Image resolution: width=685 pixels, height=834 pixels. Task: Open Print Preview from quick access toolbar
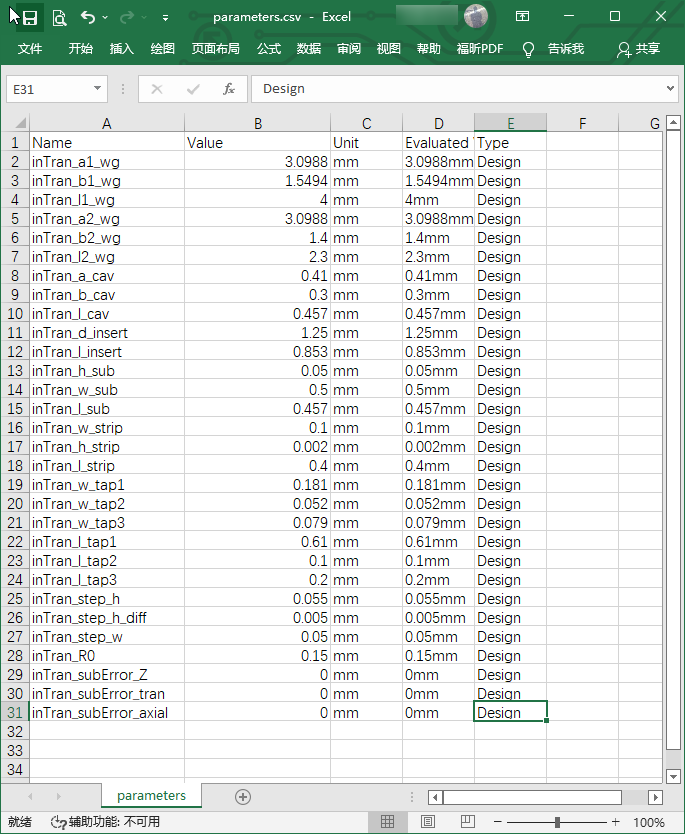pyautogui.click(x=60, y=18)
